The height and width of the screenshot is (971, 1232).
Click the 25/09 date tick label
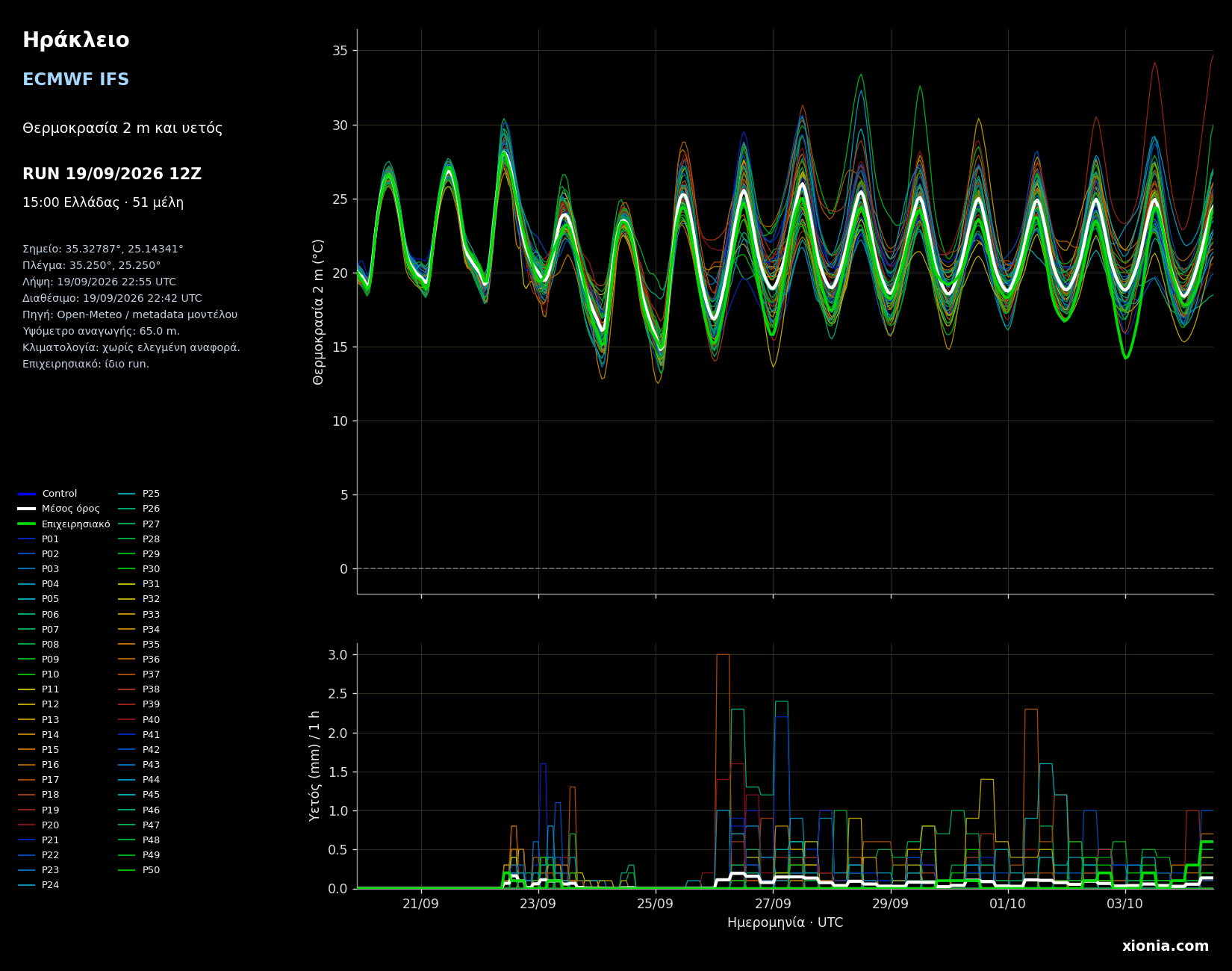(656, 904)
